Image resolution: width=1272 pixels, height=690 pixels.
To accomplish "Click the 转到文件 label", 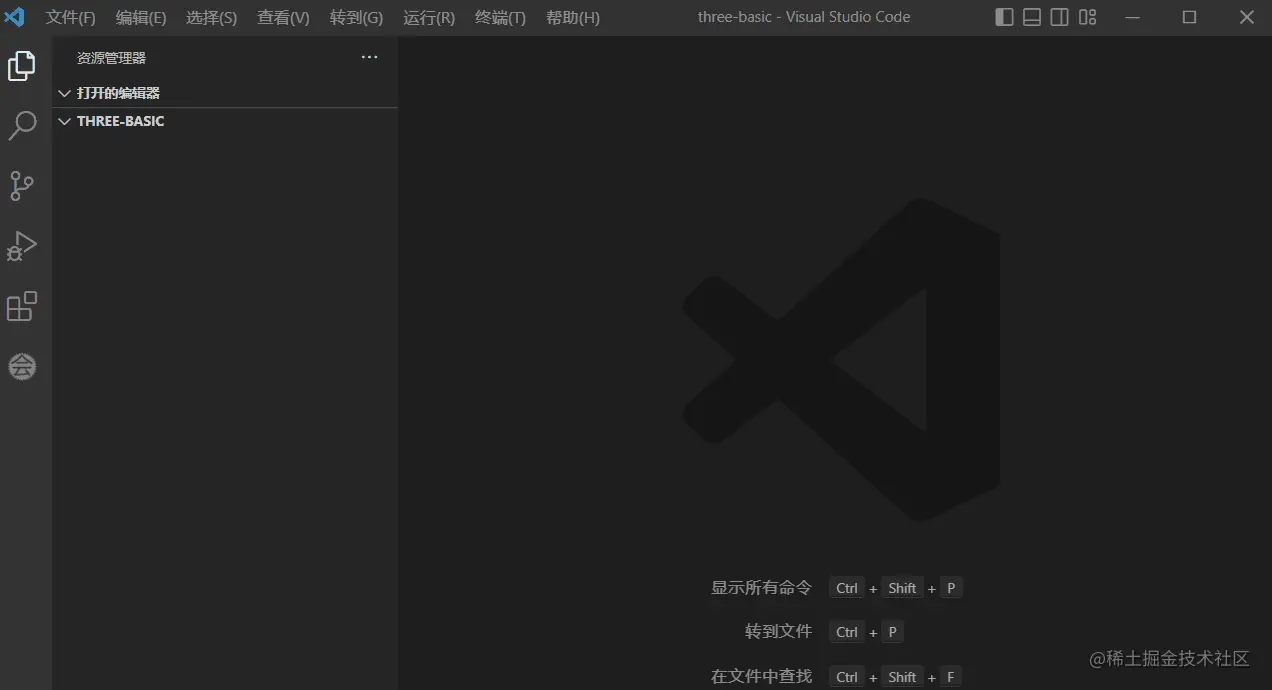I will 778,632.
